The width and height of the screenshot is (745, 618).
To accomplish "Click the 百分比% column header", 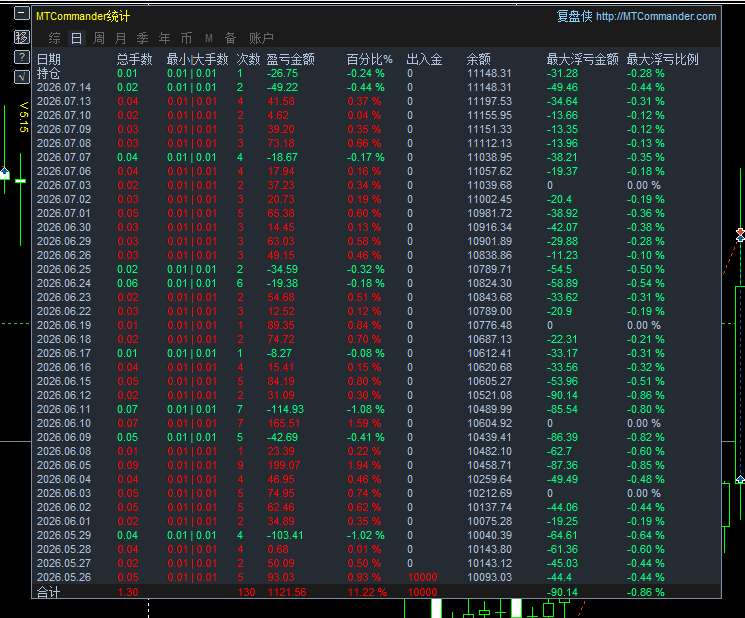I will tap(370, 59).
